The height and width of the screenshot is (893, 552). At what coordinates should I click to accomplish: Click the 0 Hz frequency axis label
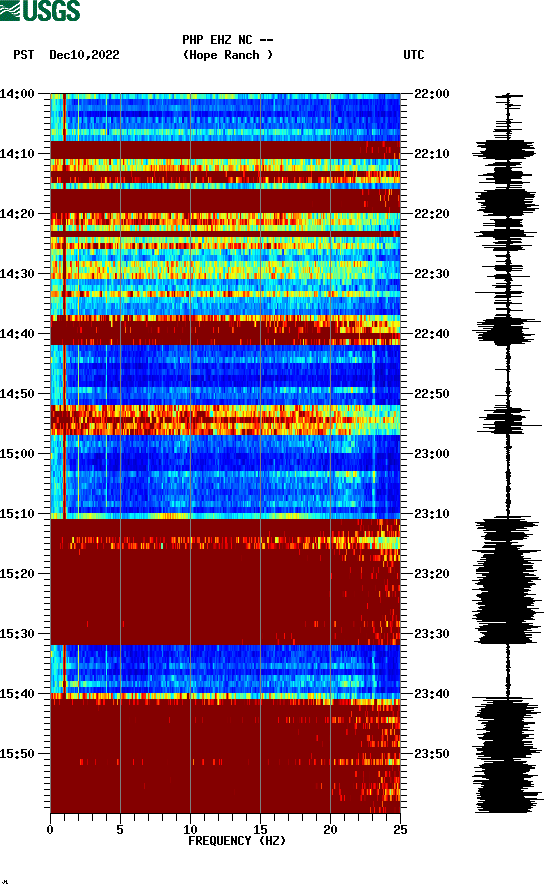click(50, 830)
